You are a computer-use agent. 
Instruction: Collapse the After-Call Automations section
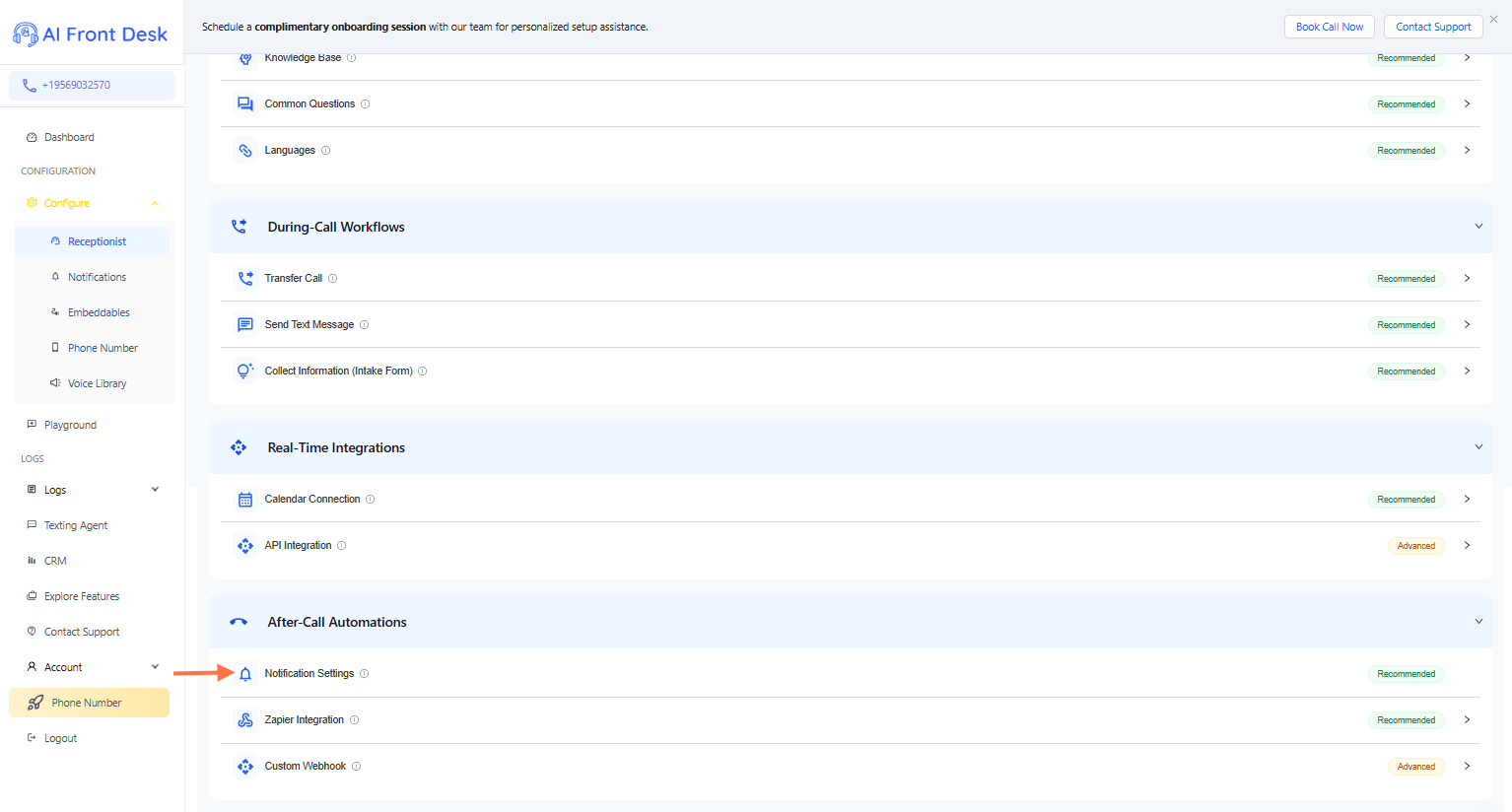click(1478, 622)
